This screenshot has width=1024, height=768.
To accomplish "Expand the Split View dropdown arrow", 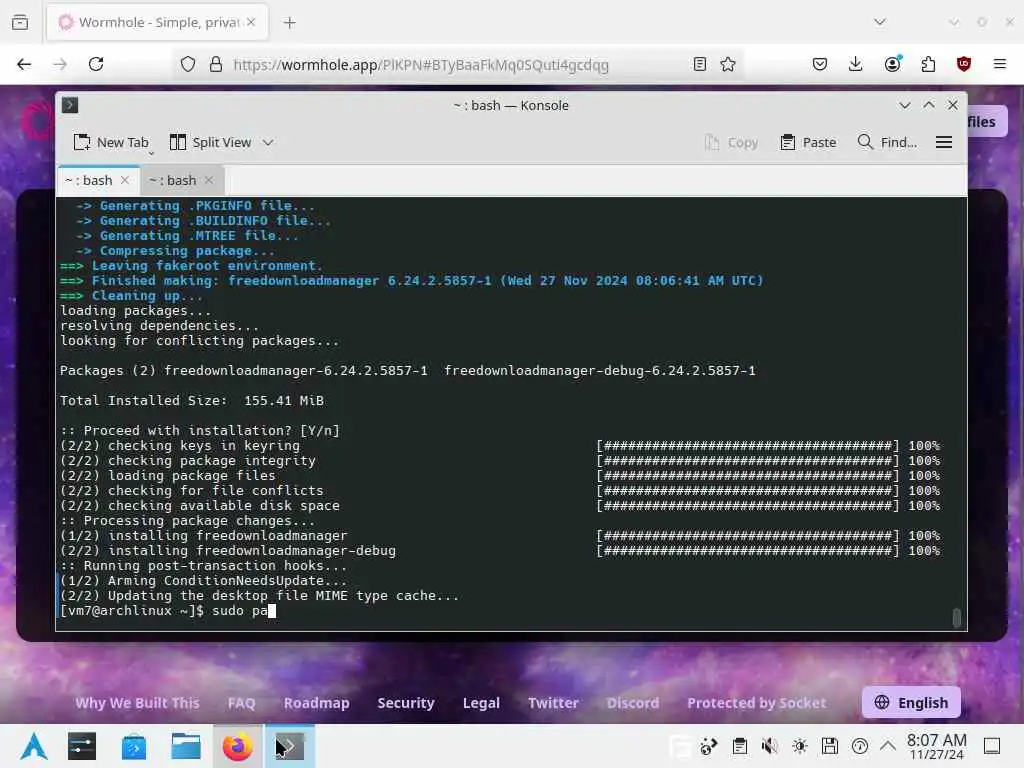I will tap(268, 142).
